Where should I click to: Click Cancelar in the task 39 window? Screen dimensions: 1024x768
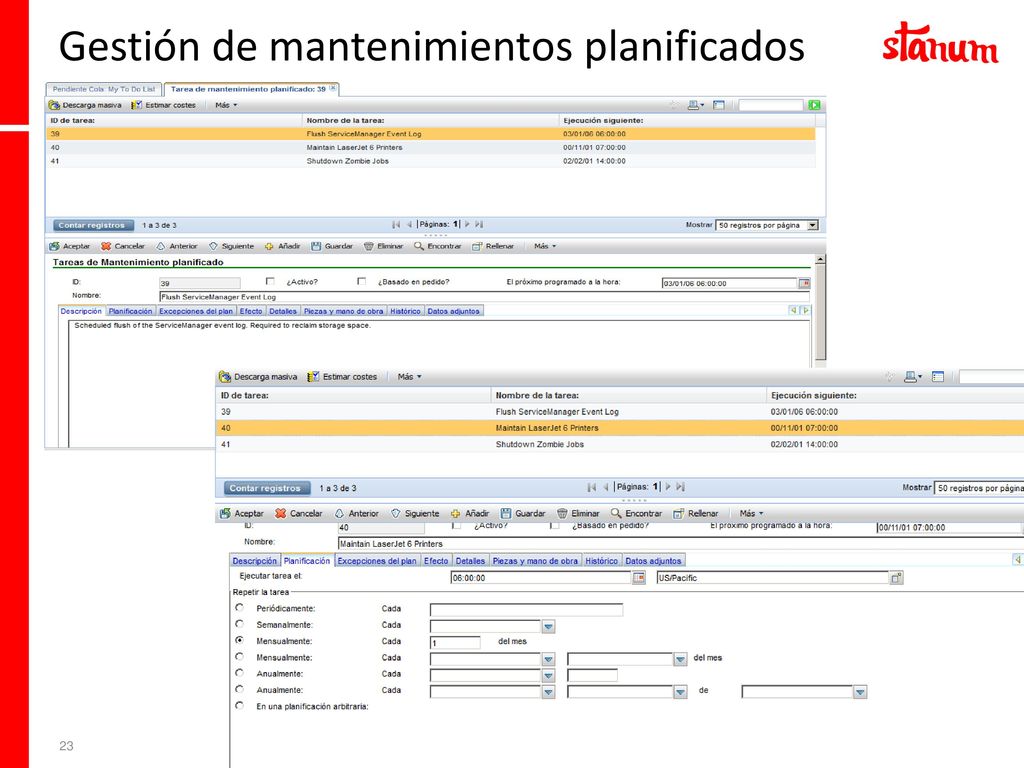click(123, 246)
